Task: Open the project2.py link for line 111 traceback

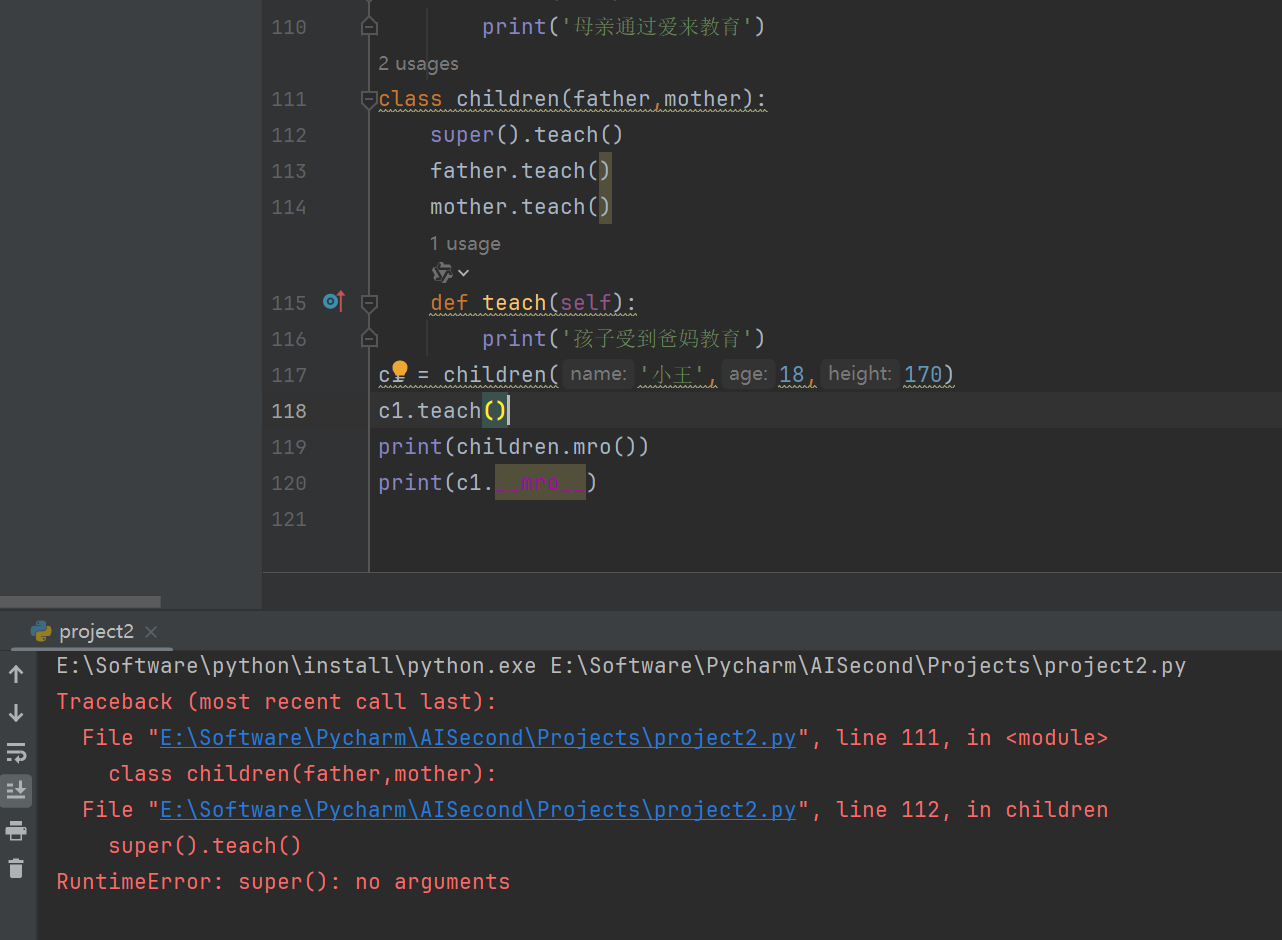Action: [478, 738]
